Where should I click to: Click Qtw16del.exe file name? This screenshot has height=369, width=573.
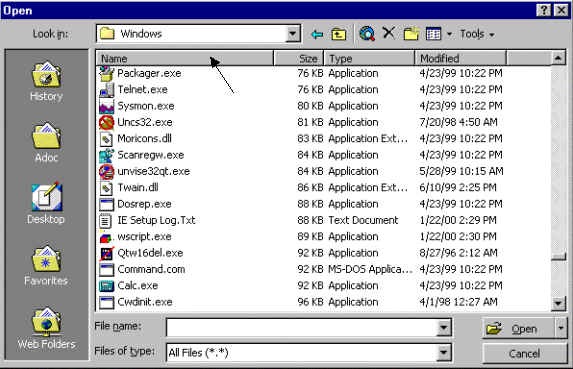point(150,253)
